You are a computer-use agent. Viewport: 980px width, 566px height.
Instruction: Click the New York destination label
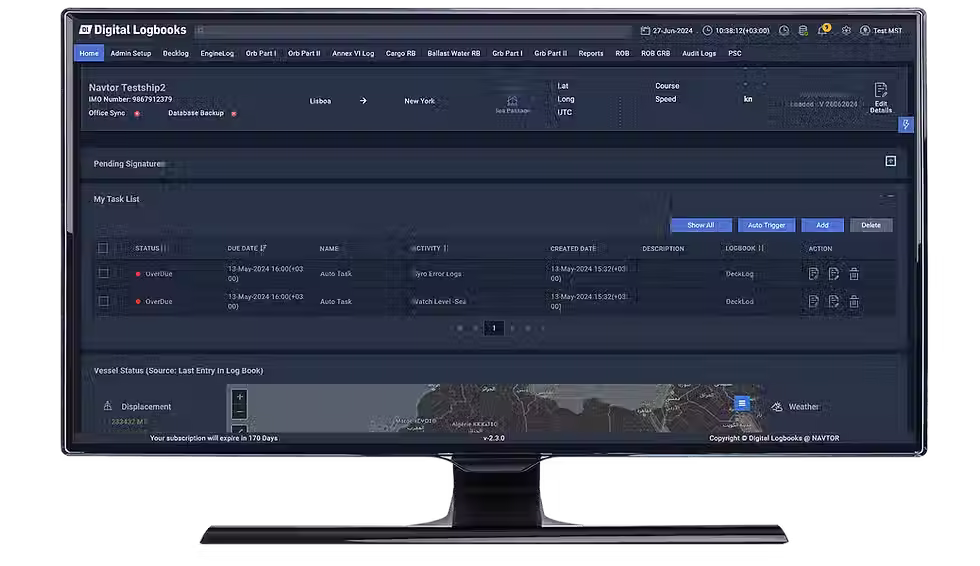pos(419,101)
